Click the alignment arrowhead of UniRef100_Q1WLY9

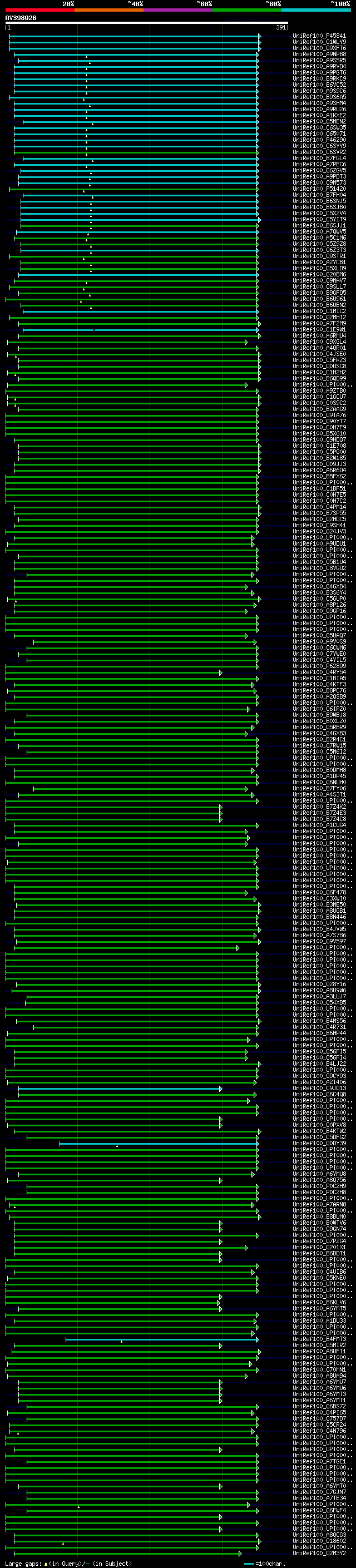pyautogui.click(x=259, y=42)
